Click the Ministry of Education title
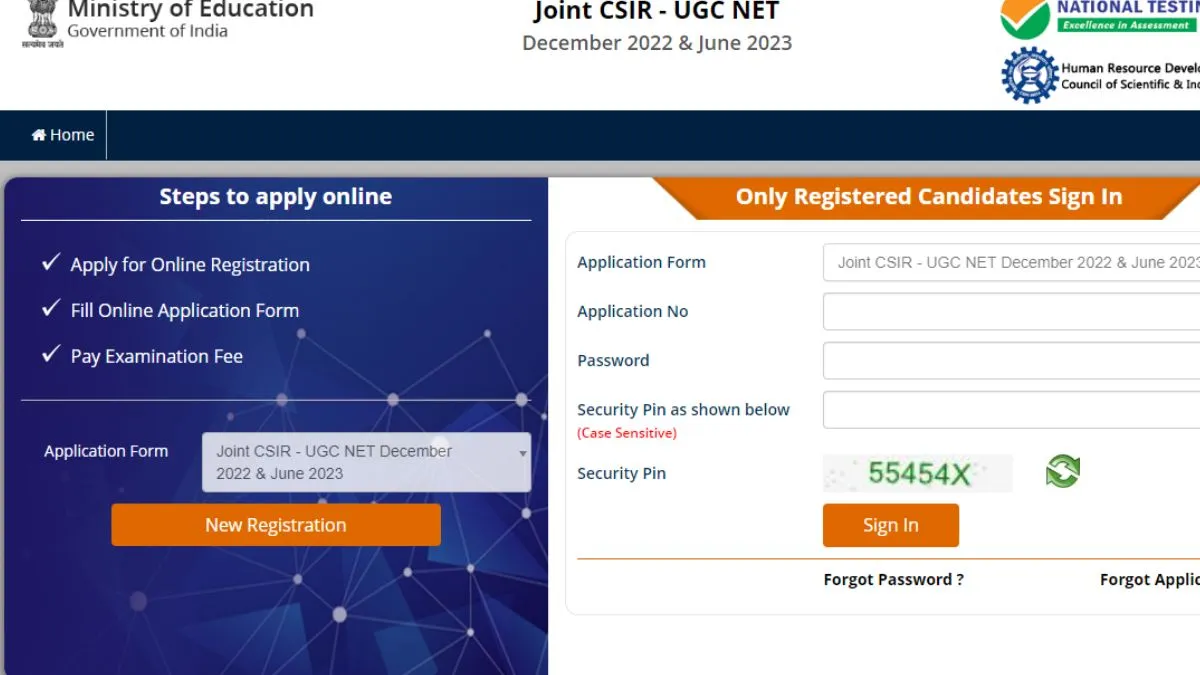Screen dimensions: 1200x675 [x=190, y=10]
